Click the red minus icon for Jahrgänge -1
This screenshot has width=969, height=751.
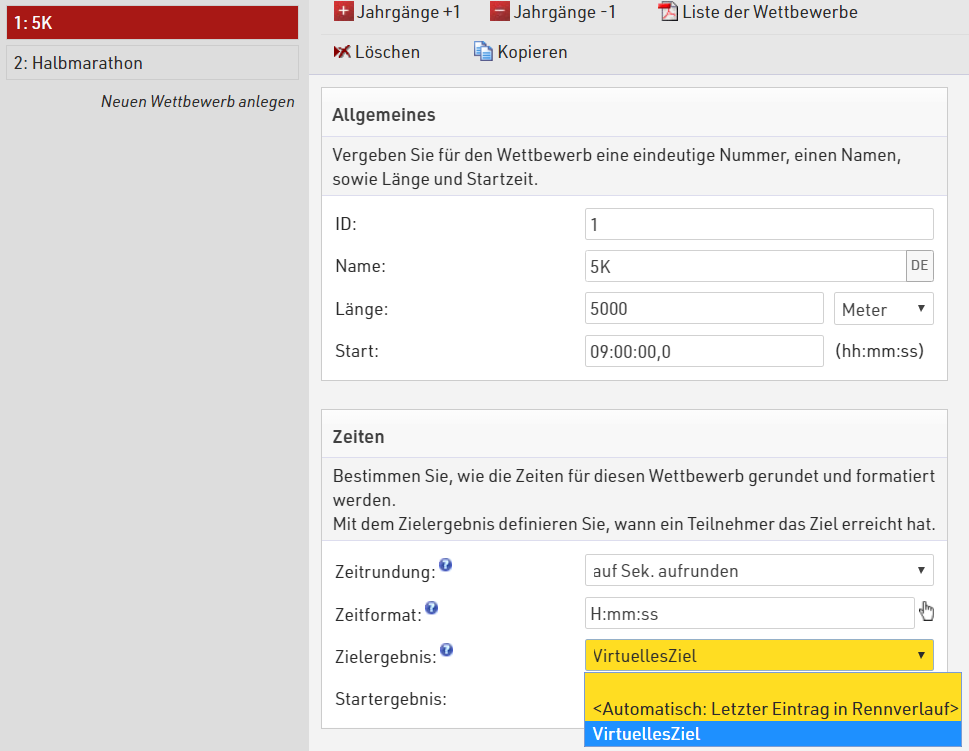click(x=499, y=12)
